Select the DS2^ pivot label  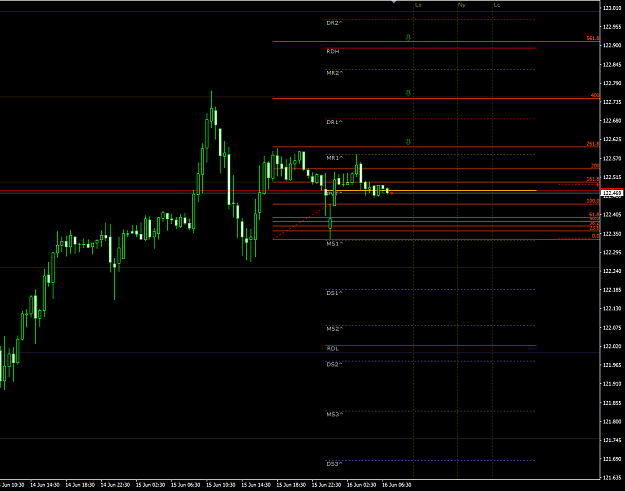point(334,364)
